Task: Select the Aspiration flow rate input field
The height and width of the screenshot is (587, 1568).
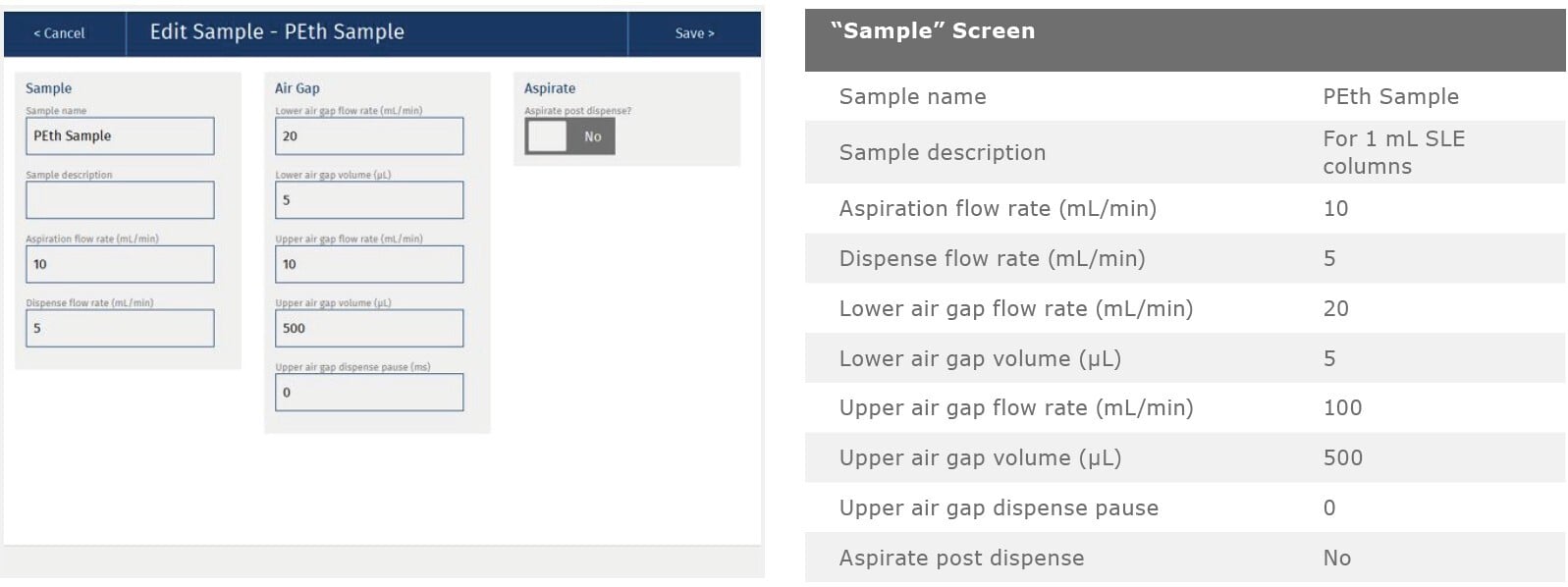Action: 120,264
